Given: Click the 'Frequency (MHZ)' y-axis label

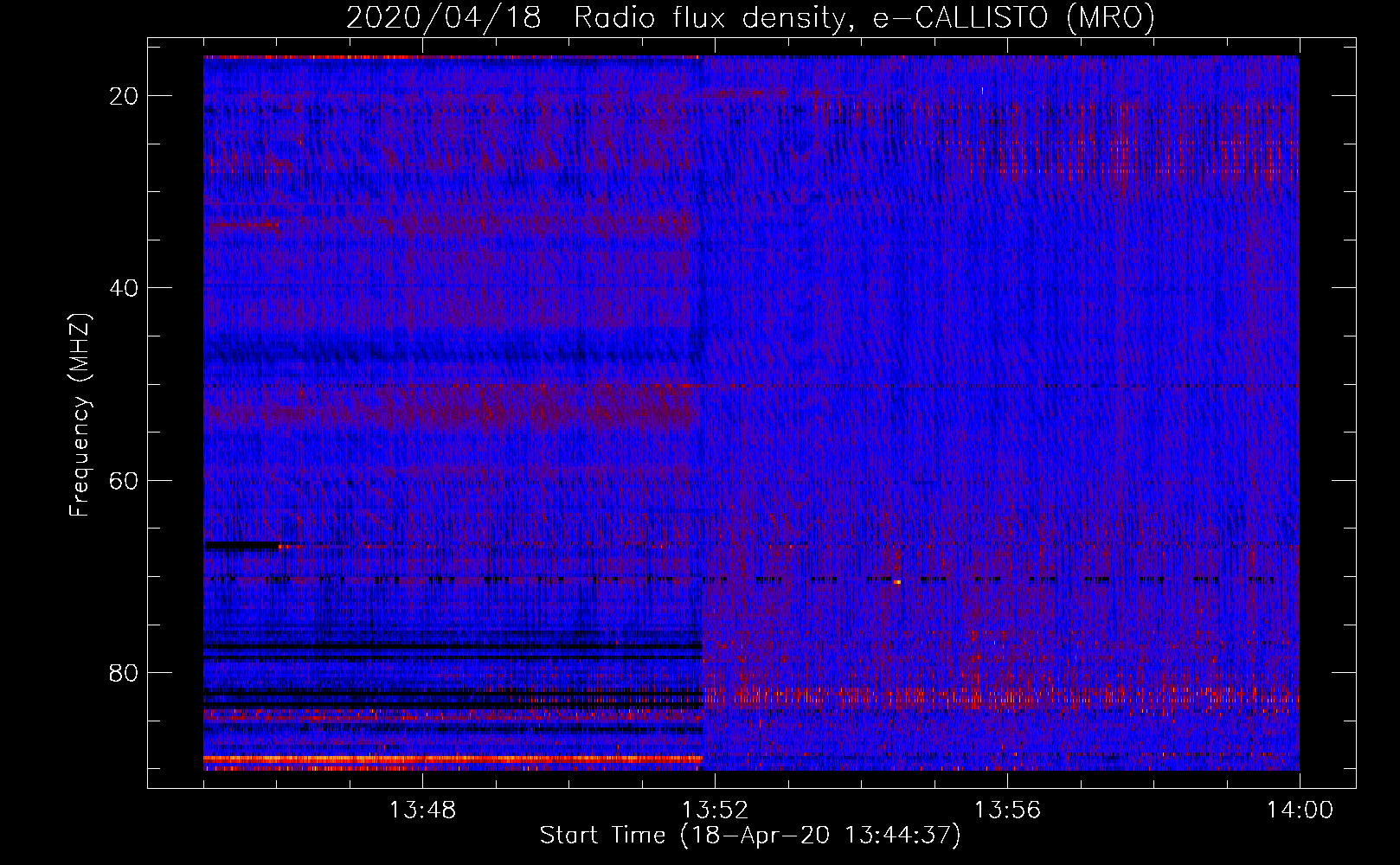Looking at the screenshot, I should (x=80, y=415).
